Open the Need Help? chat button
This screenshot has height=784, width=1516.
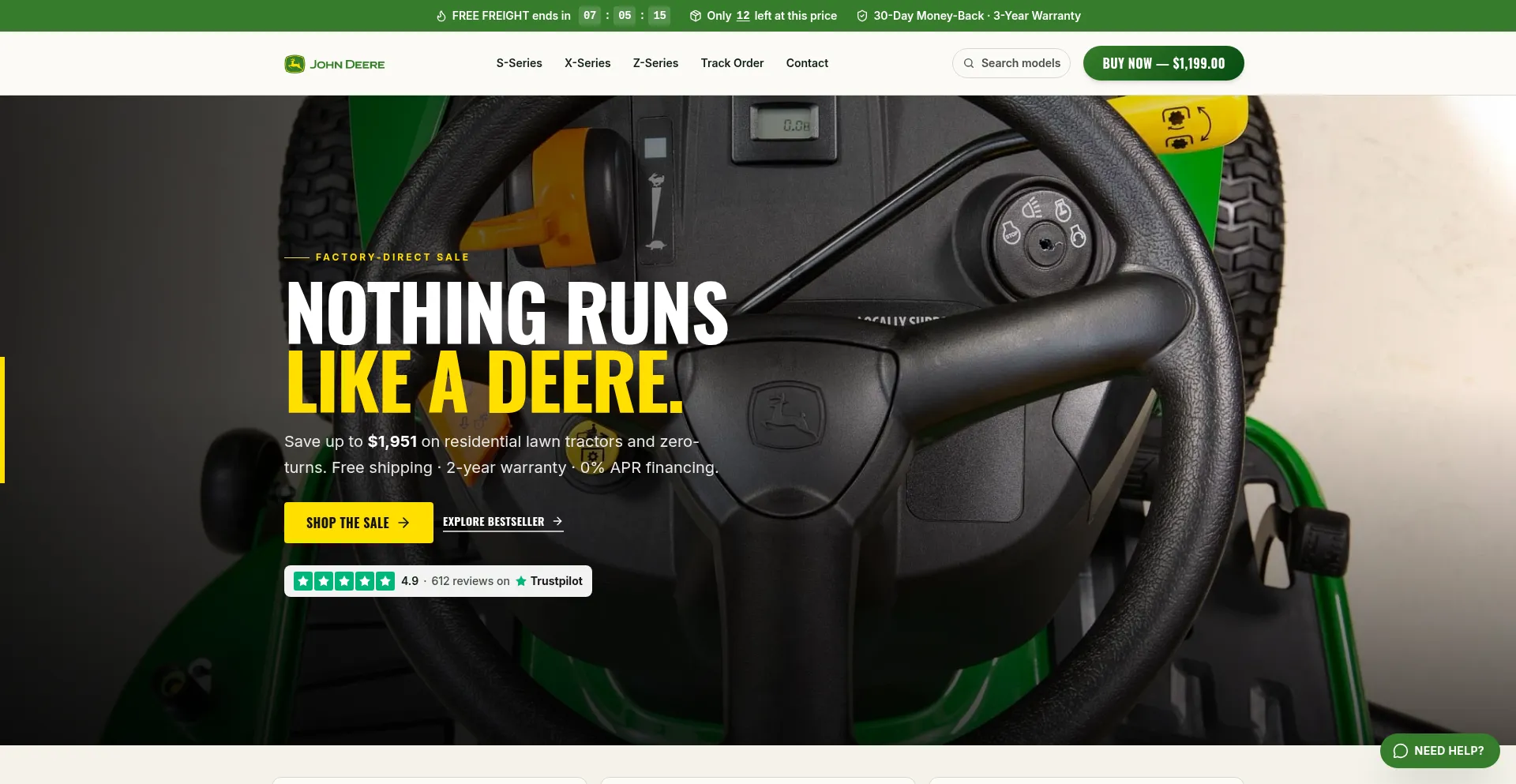pos(1439,751)
